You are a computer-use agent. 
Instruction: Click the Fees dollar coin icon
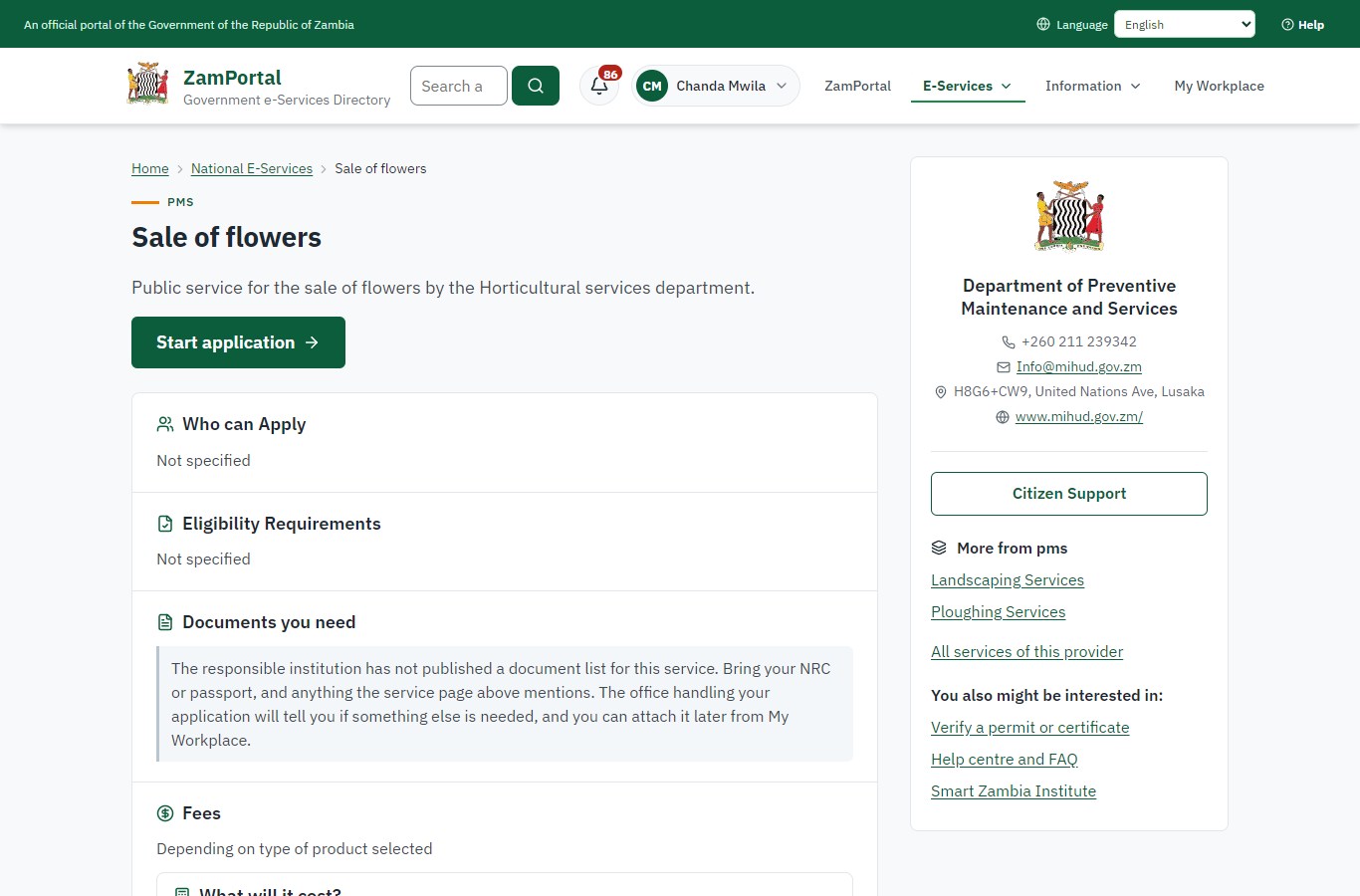pyautogui.click(x=165, y=813)
